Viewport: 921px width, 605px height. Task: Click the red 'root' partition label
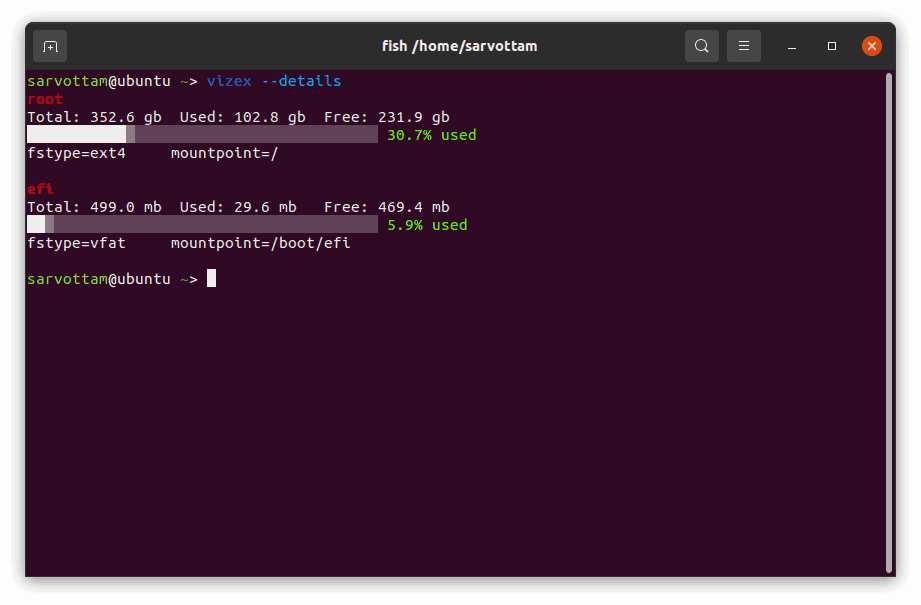click(45, 99)
